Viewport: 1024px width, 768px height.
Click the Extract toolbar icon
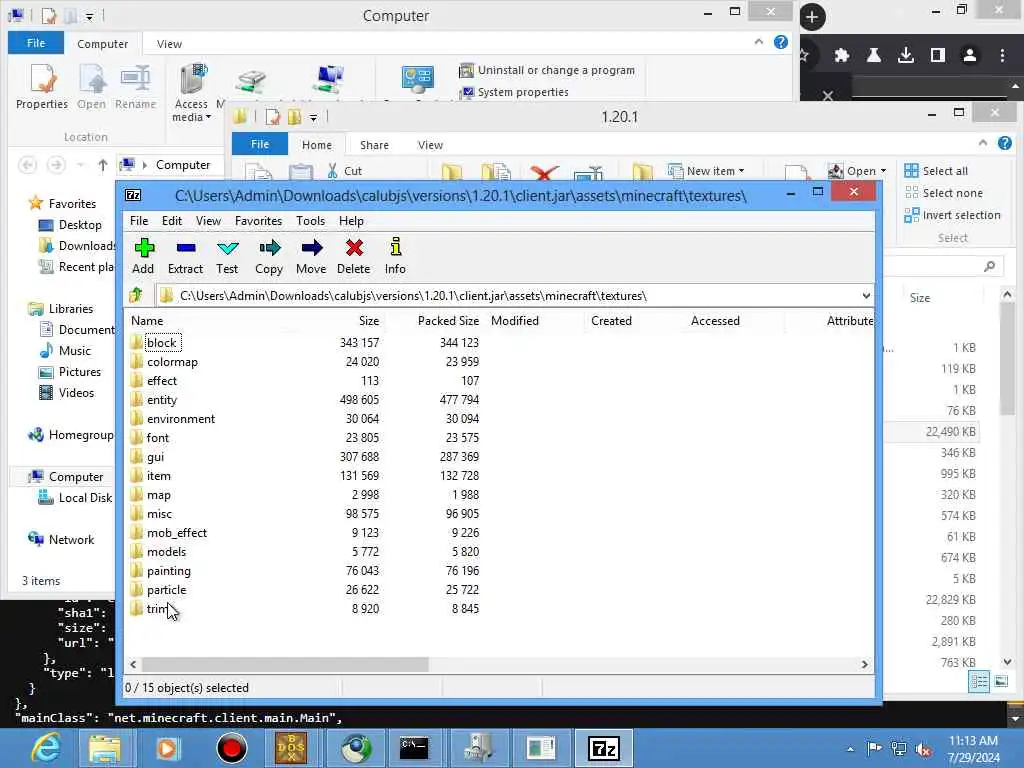185,256
